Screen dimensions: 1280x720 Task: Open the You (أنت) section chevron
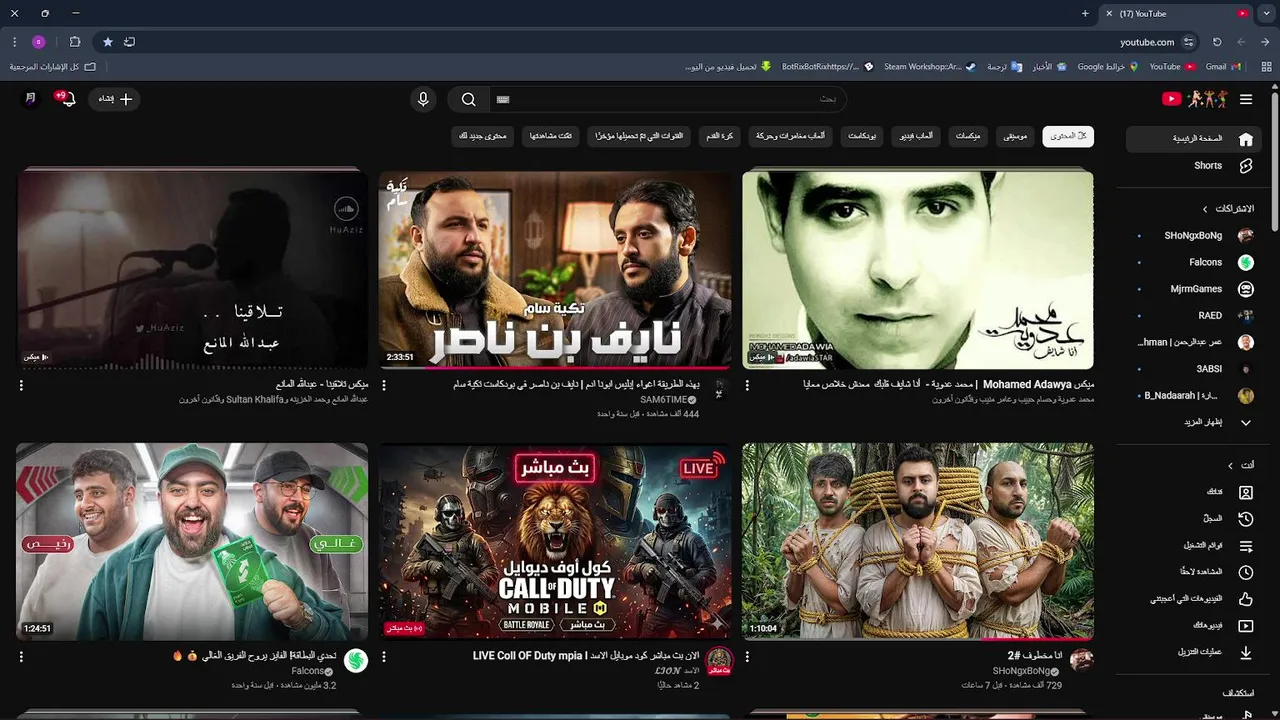coord(1231,466)
